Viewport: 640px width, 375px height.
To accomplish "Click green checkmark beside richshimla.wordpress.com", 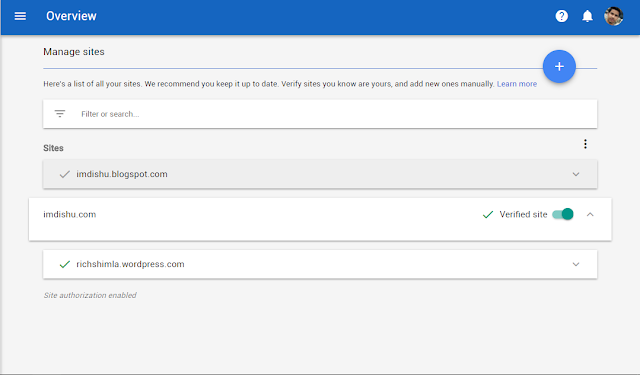I will coord(64,264).
